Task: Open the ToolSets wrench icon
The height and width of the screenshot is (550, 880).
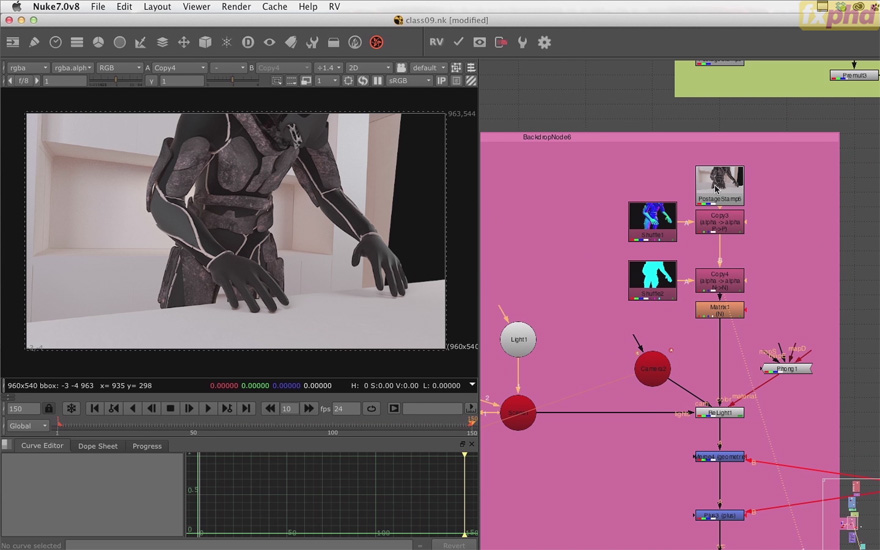Action: point(312,42)
